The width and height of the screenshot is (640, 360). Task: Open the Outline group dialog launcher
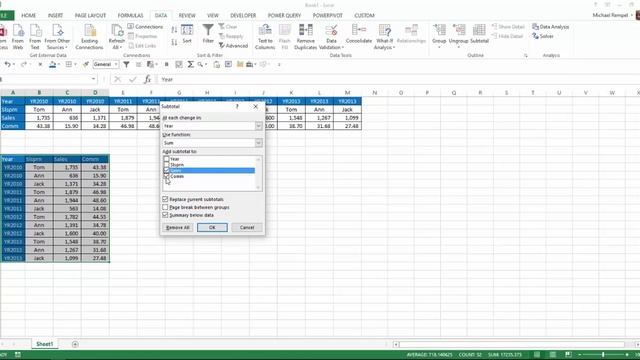click(526, 56)
